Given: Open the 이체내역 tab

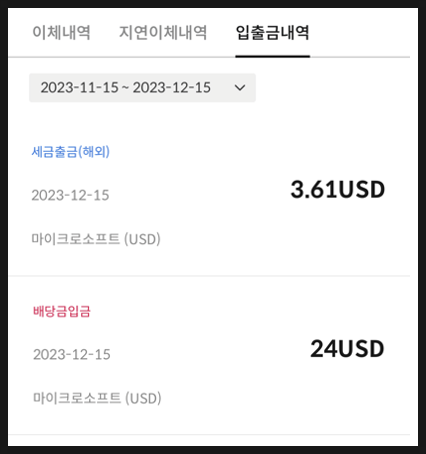Looking at the screenshot, I should [61, 33].
